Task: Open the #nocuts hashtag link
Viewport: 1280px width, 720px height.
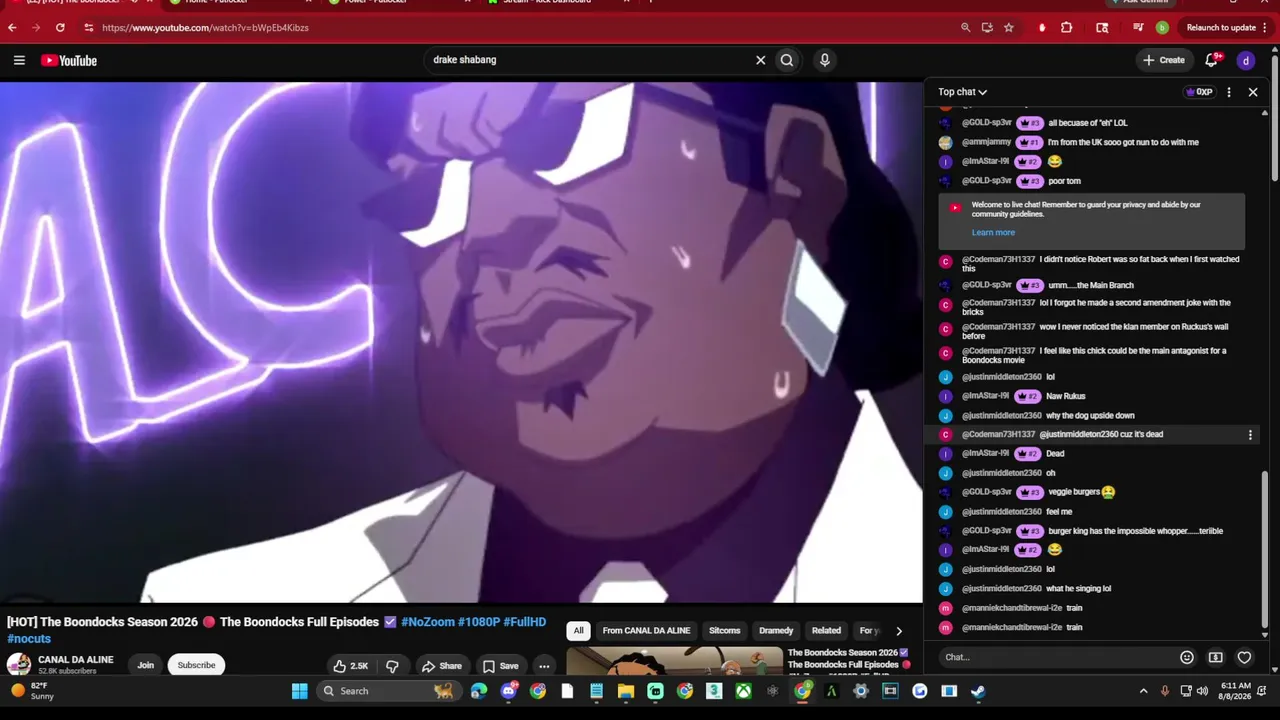Action: click(x=29, y=639)
